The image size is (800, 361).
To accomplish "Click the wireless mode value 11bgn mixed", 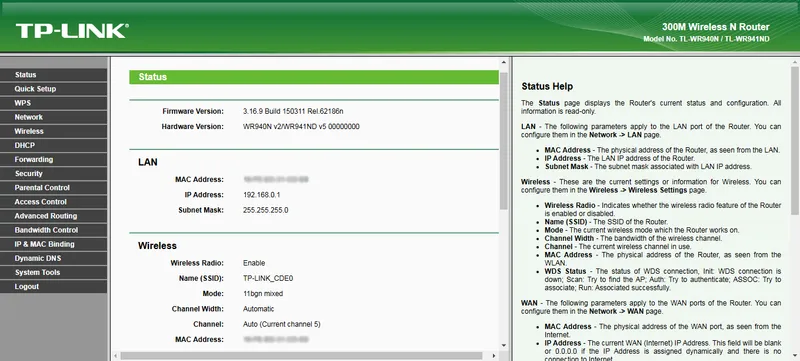I will pos(263,294).
